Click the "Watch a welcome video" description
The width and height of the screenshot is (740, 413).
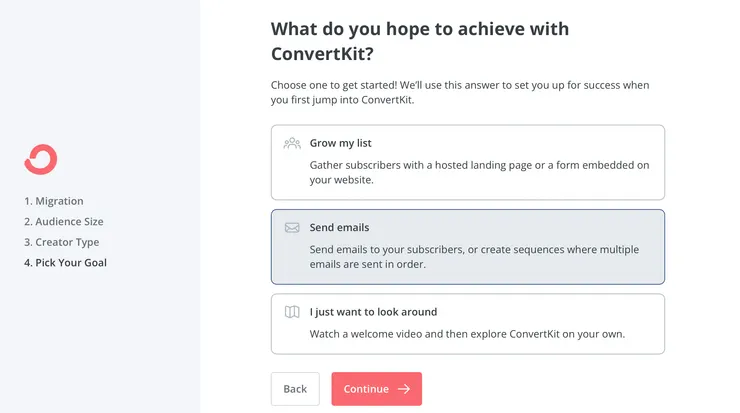point(467,334)
